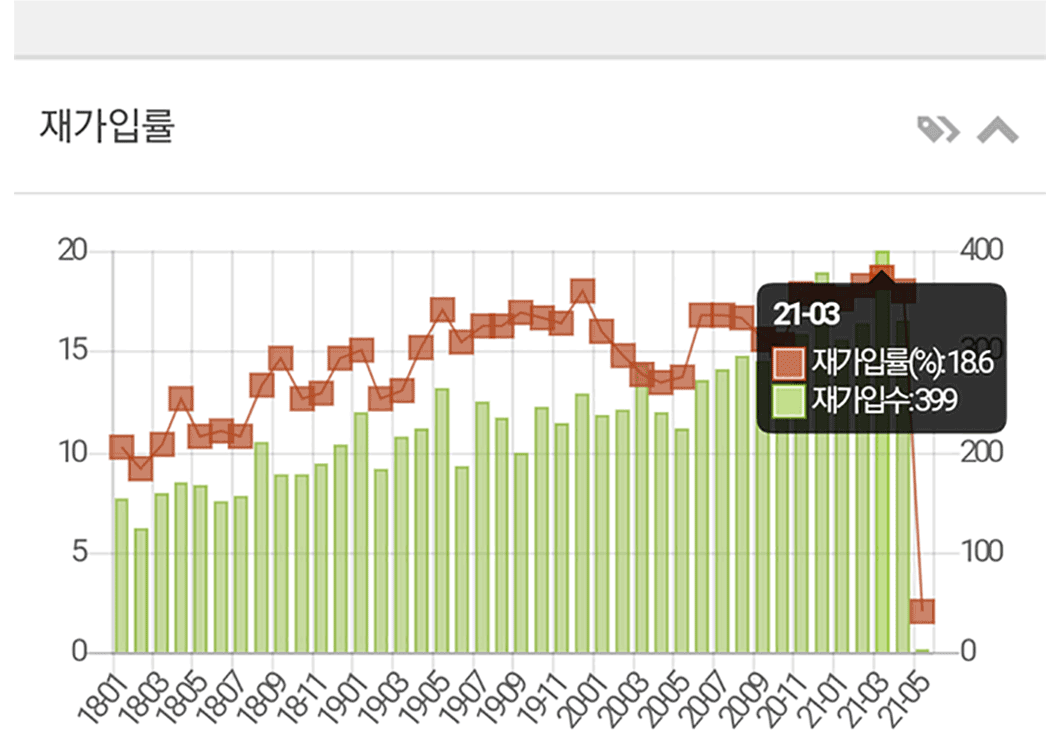
Task: Click the 재가입수:399 tooltip text
Action: (x=884, y=400)
